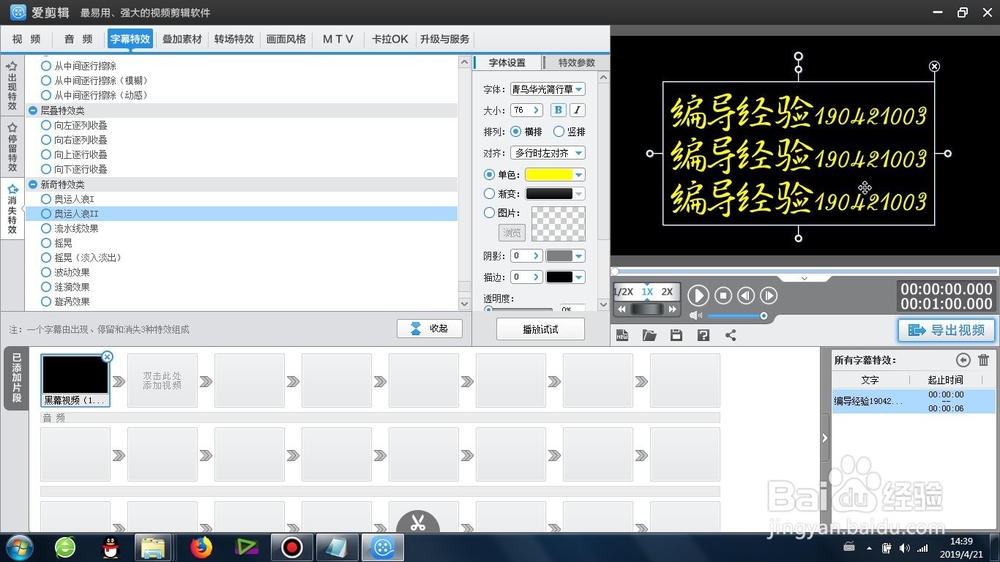Select the 摇晃 effect radio button

pos(46,243)
